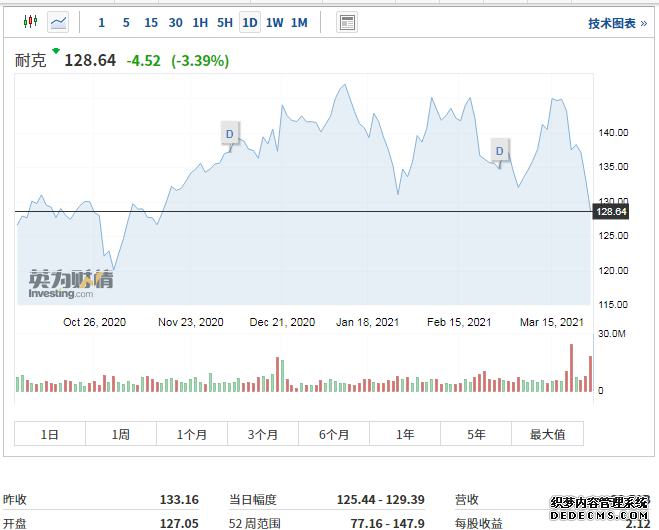The height and width of the screenshot is (530, 659).
Task: Click the 30.0M volume axis label
Action: [x=612, y=334]
